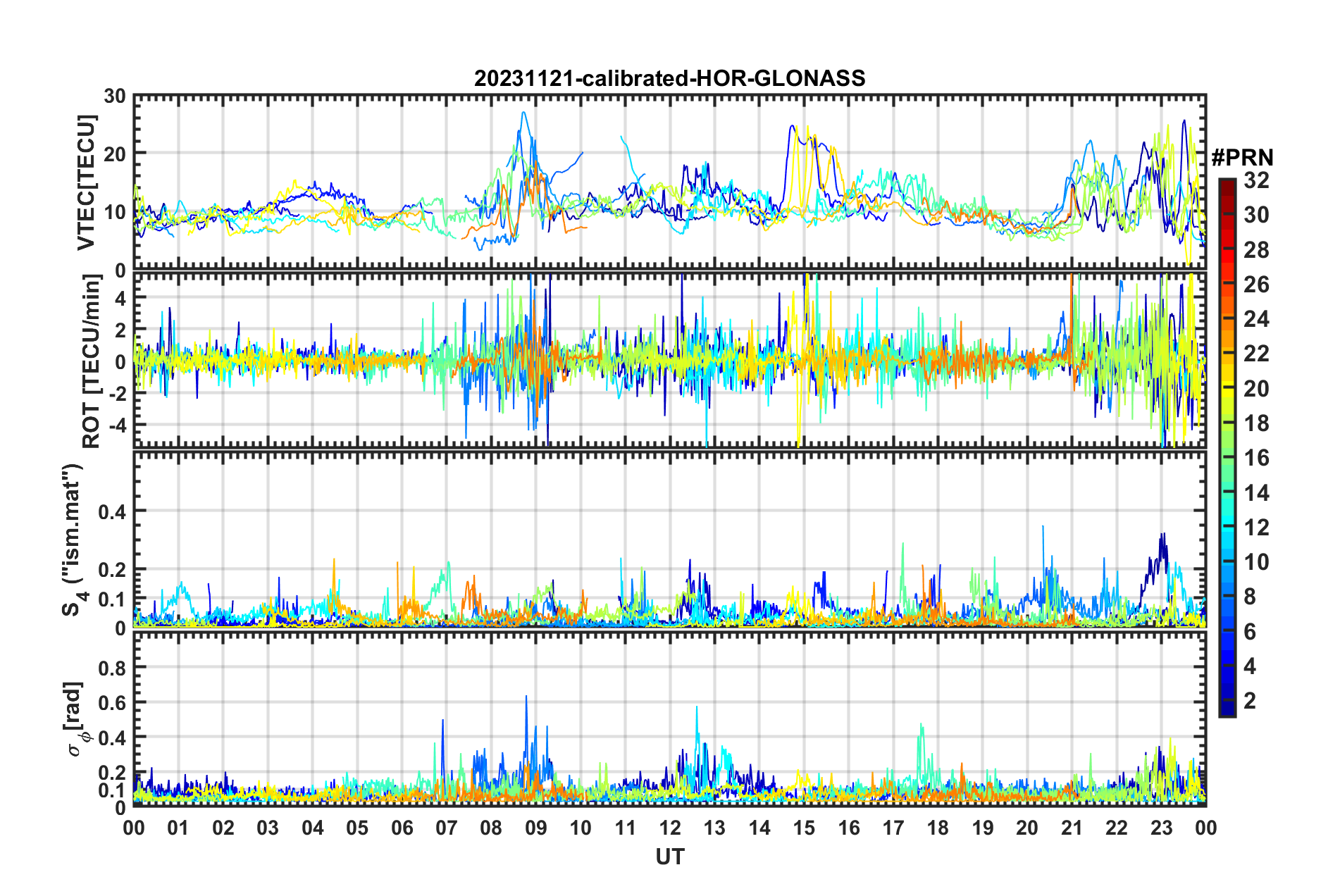Screen dimensions: 1340x896
Task: Click x-axis tick label 03
Action: (268, 828)
